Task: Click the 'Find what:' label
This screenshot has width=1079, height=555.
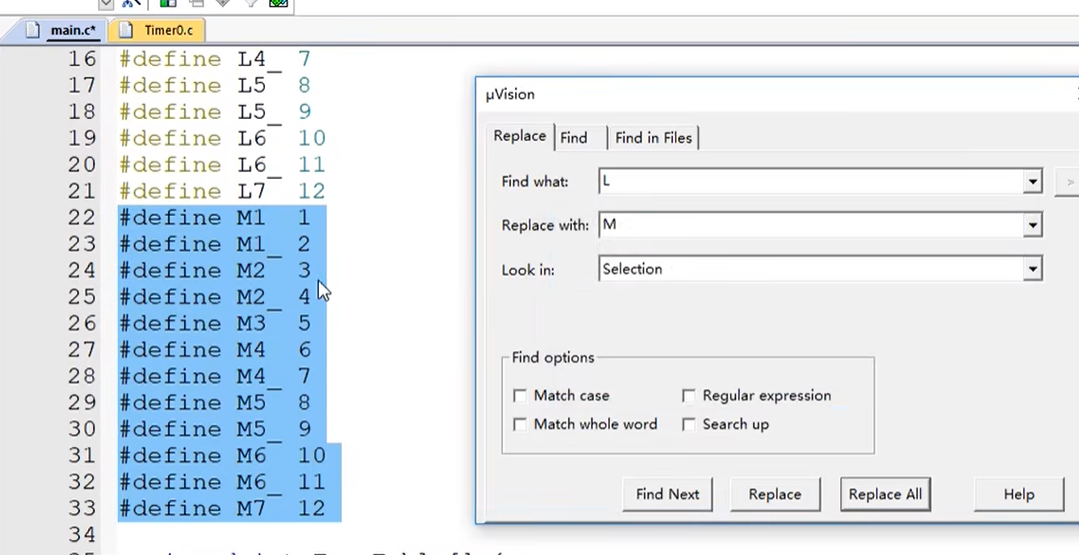Action: point(535,182)
